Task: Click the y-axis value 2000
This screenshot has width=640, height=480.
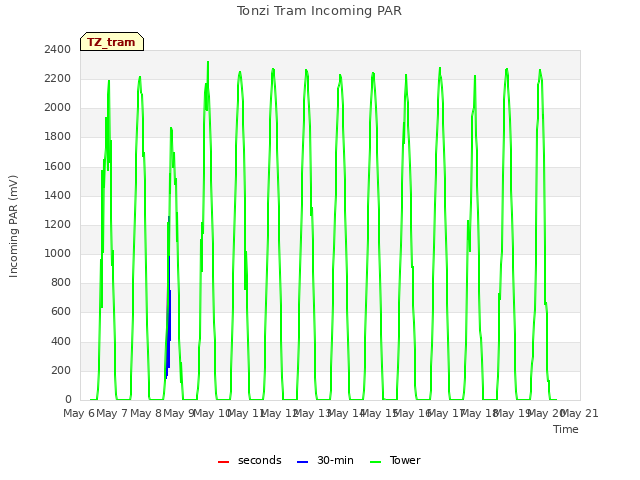Action: coord(58,107)
